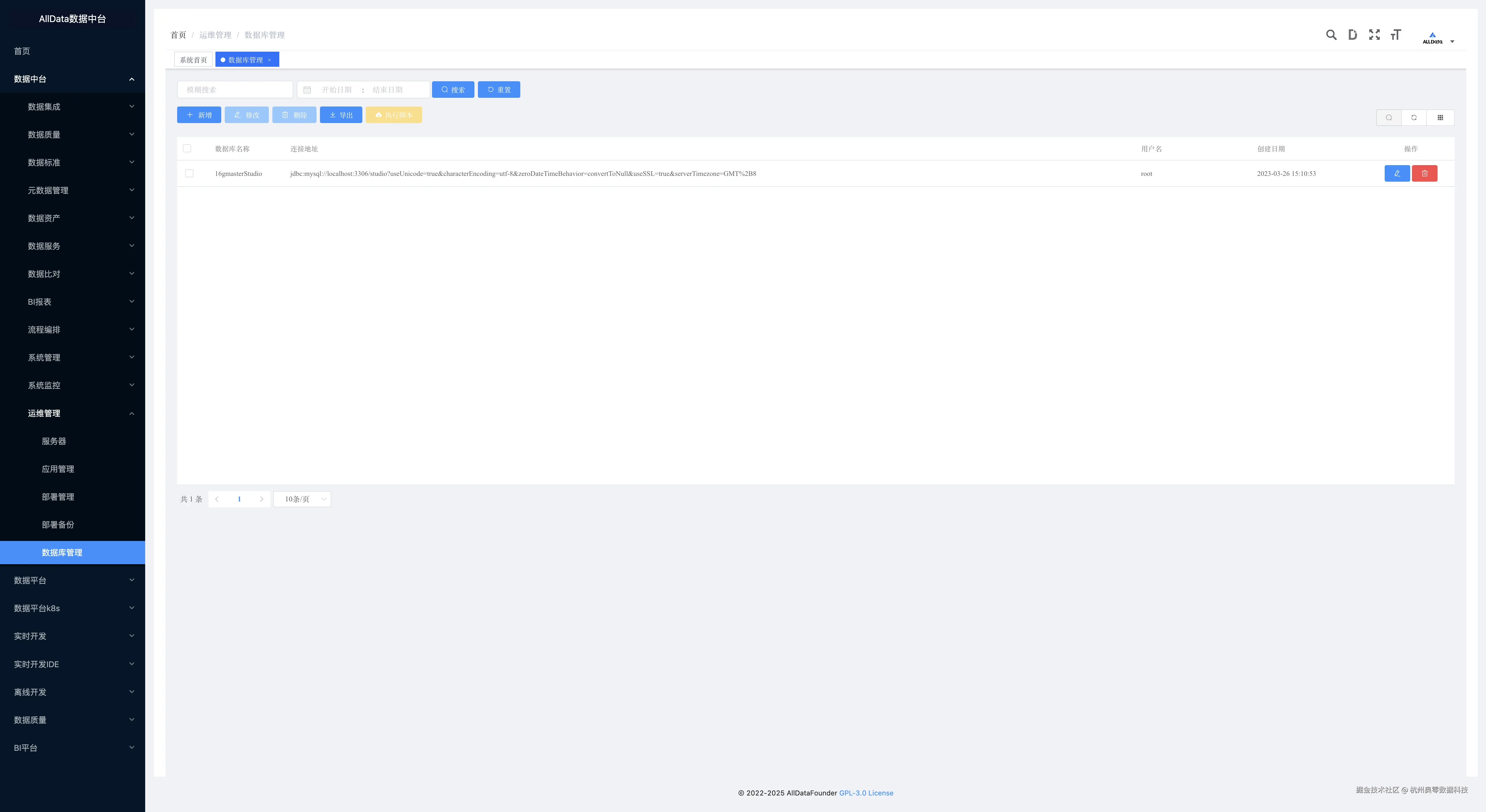Image resolution: width=1486 pixels, height=812 pixels.
Task: Check the 16gmasterStudio row checkbox
Action: pyautogui.click(x=189, y=174)
